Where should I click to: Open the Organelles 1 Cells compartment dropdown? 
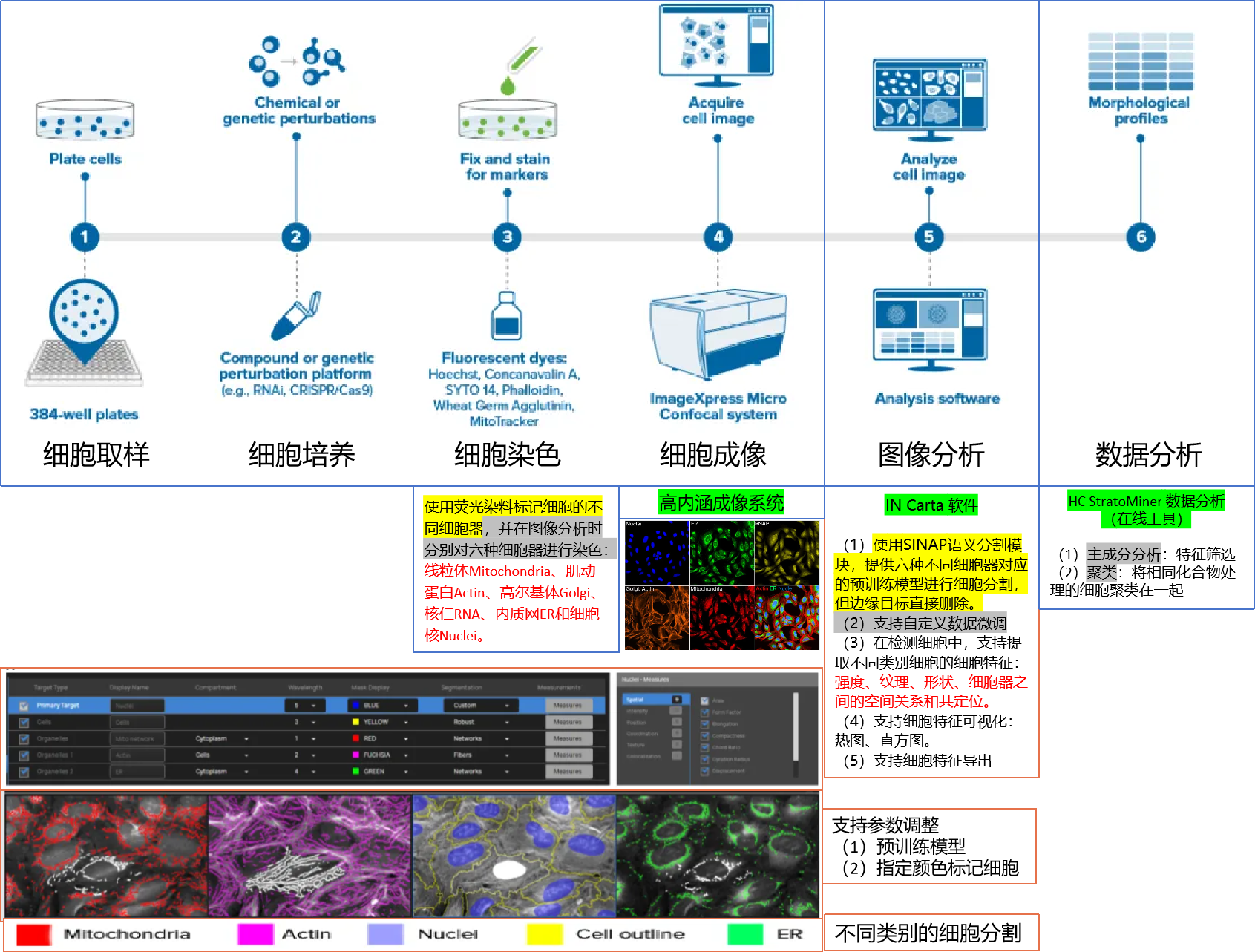222,755
